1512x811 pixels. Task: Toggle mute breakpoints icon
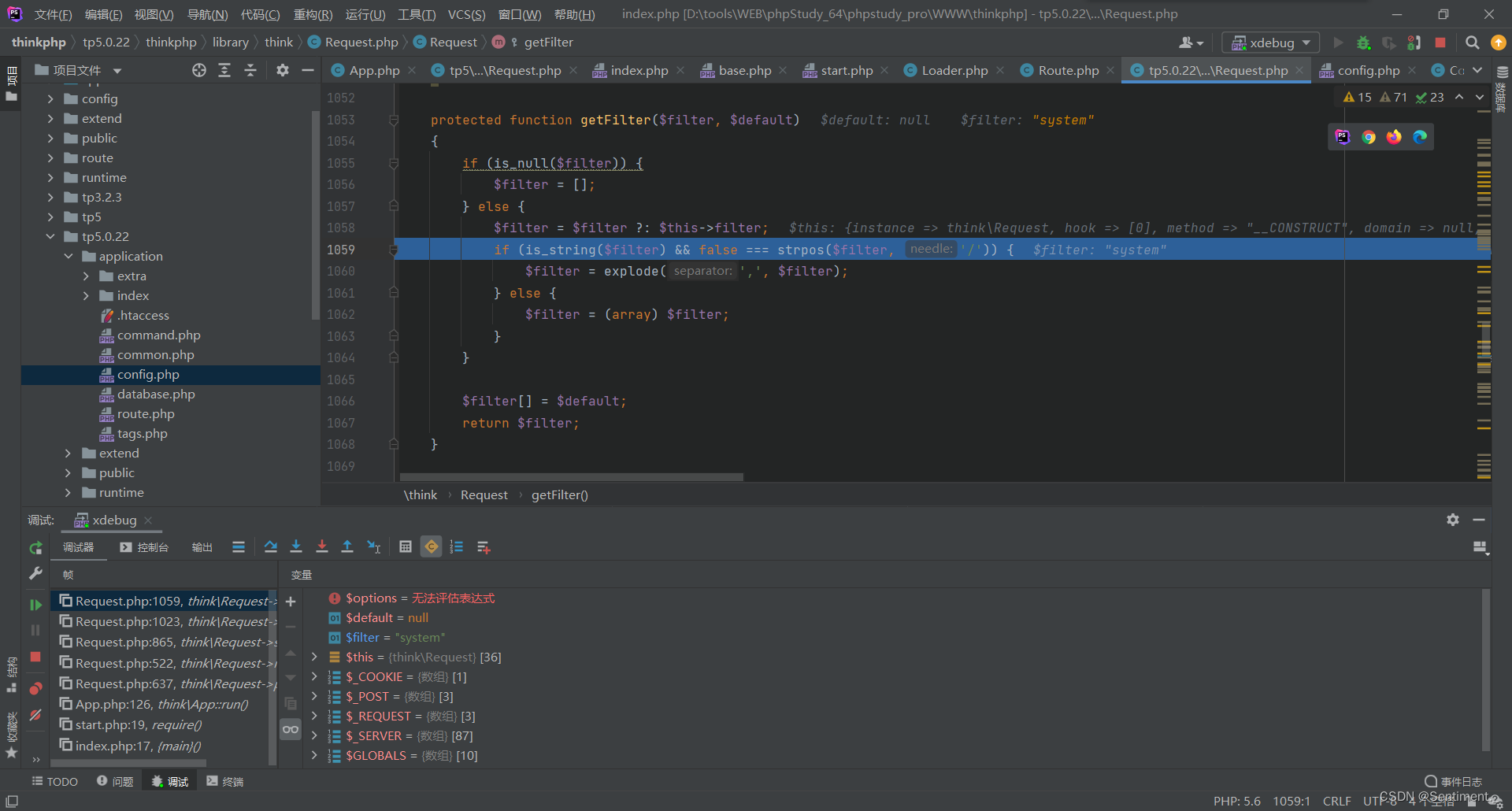(x=35, y=715)
